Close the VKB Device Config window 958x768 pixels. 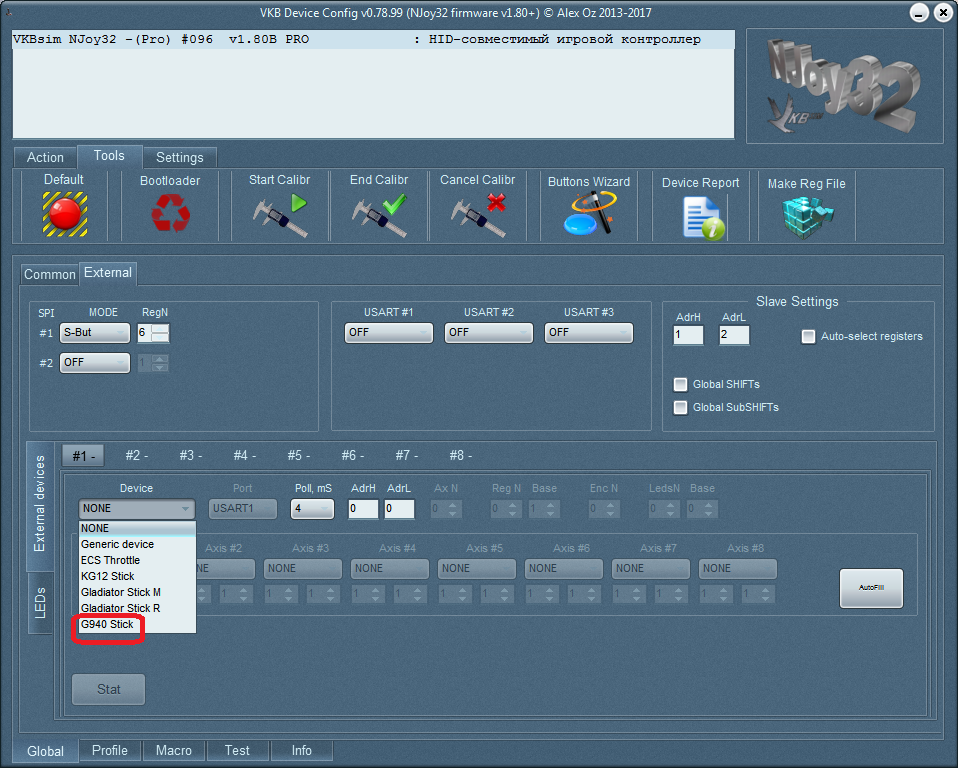pyautogui.click(x=943, y=13)
